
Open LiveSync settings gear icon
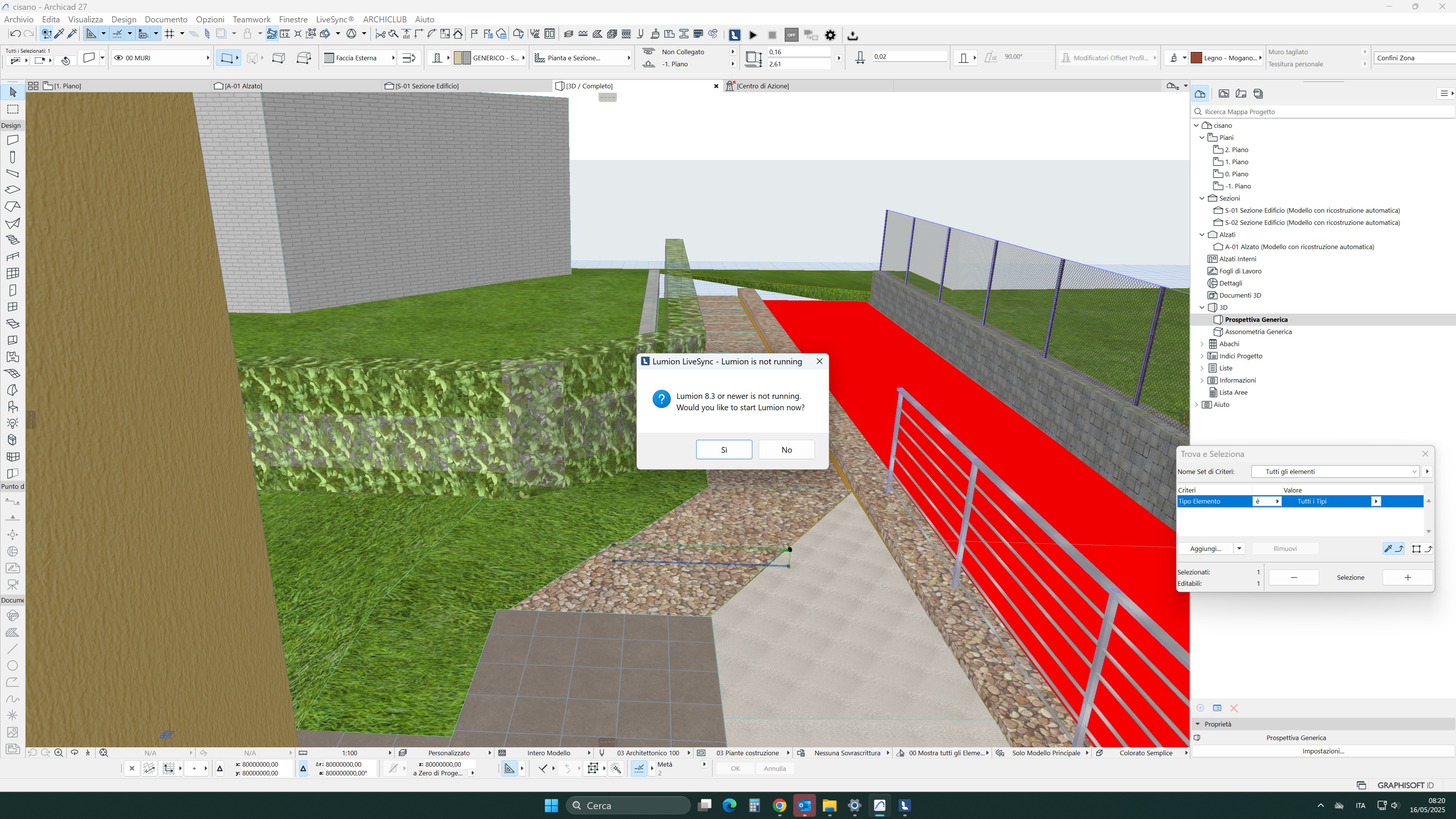(x=830, y=35)
